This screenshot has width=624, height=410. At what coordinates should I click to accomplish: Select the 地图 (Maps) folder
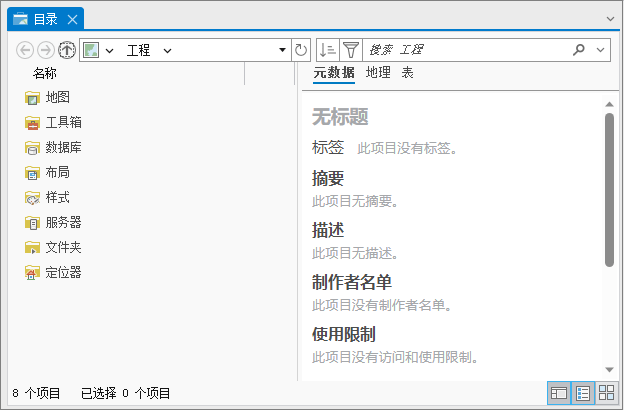tap(57, 98)
